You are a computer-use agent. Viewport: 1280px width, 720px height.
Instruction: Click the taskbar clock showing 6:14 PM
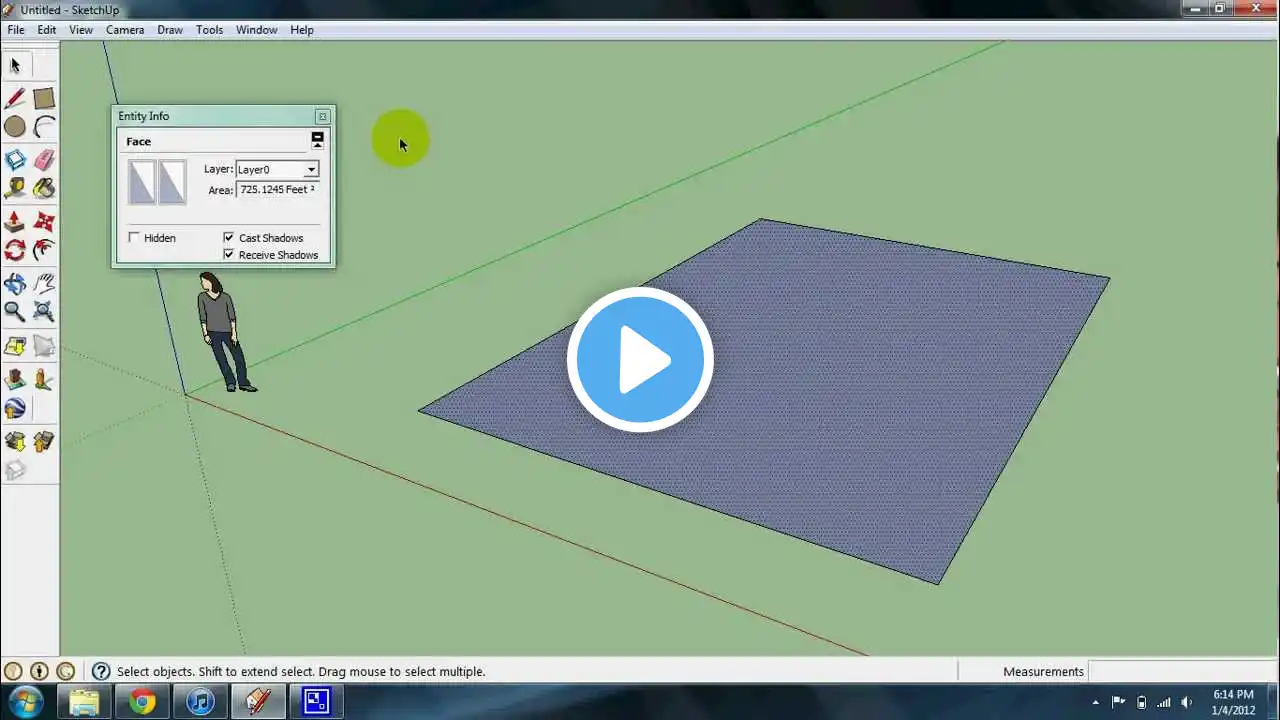point(1233,702)
